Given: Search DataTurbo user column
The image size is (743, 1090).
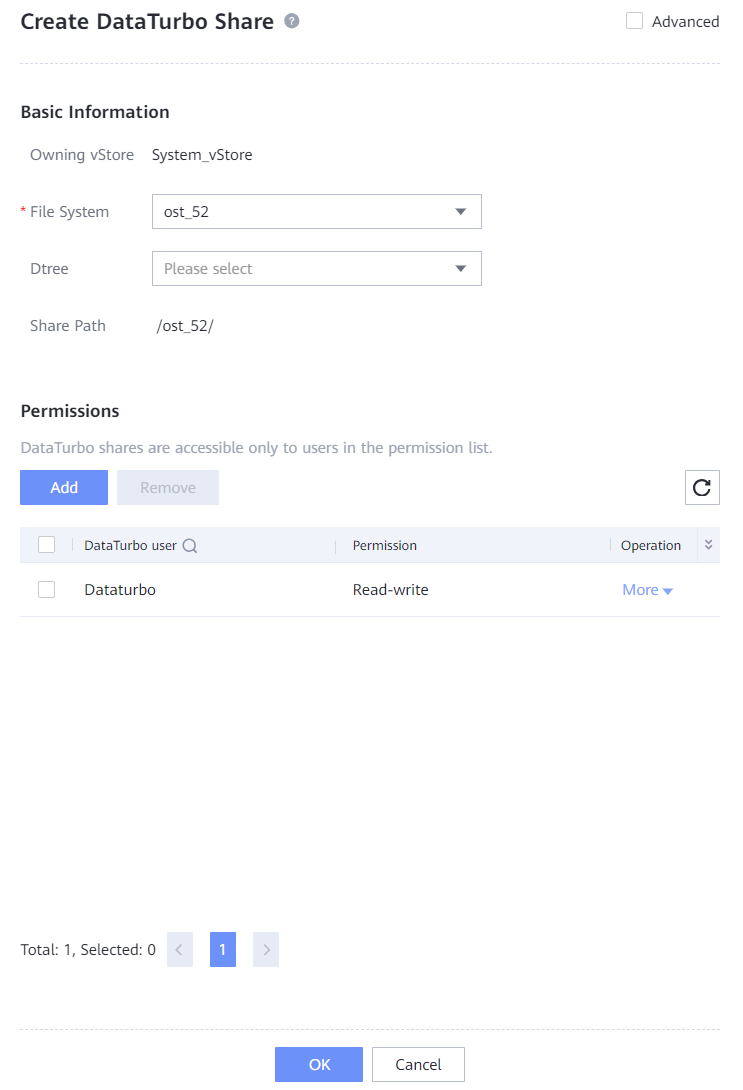Looking at the screenshot, I should [x=189, y=546].
